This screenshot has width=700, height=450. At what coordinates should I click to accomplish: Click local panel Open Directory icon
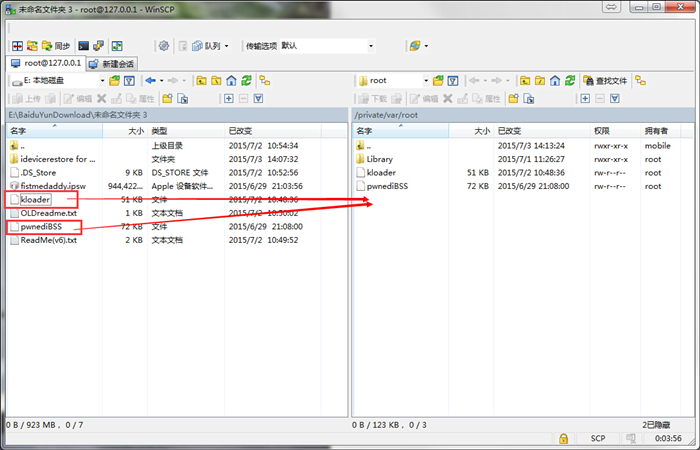pyautogui.click(x=115, y=81)
